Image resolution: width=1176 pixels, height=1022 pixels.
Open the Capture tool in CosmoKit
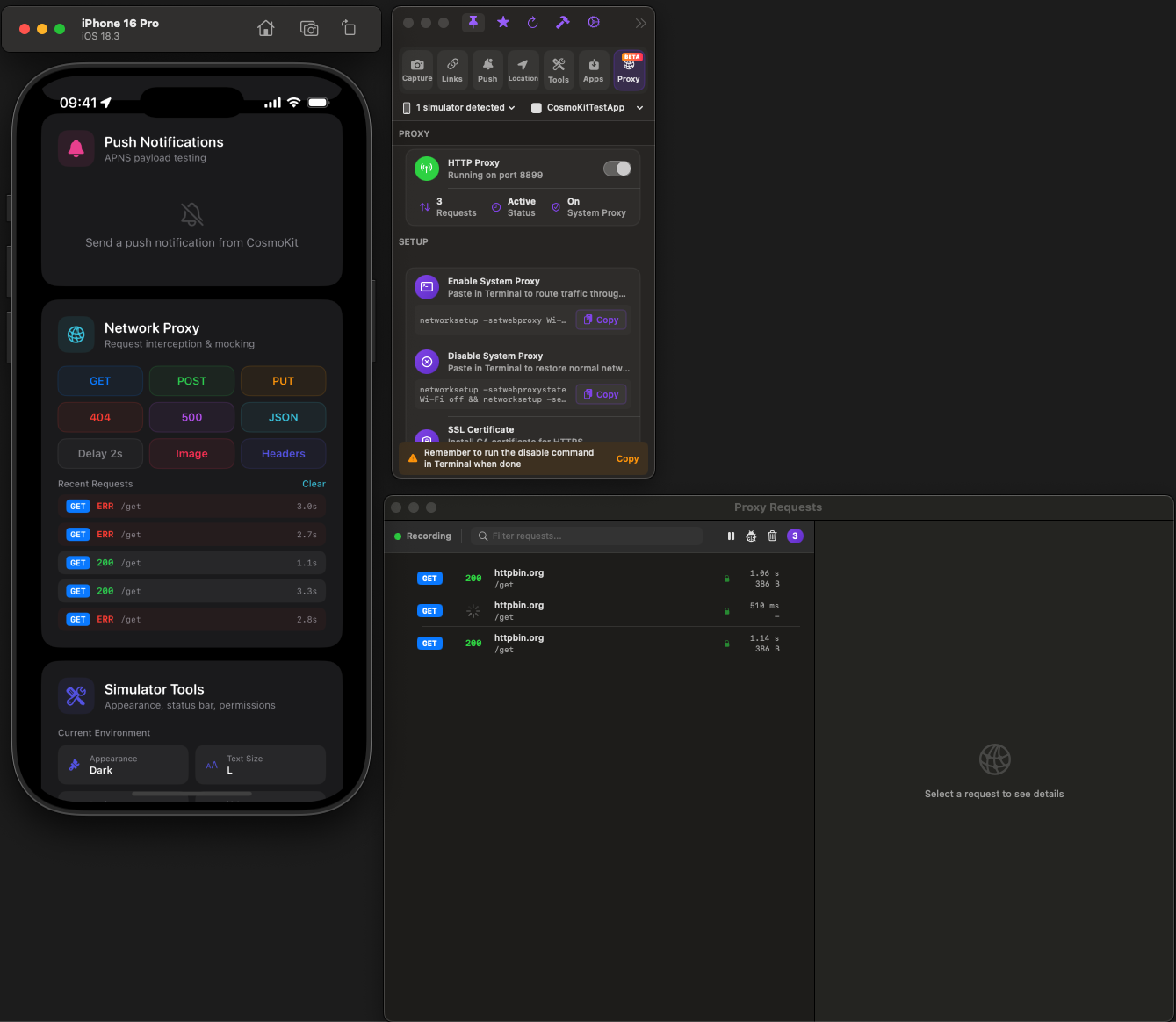[417, 69]
